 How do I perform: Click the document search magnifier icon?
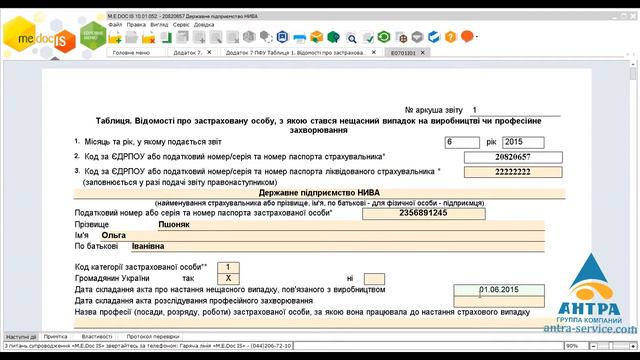pos(351,38)
